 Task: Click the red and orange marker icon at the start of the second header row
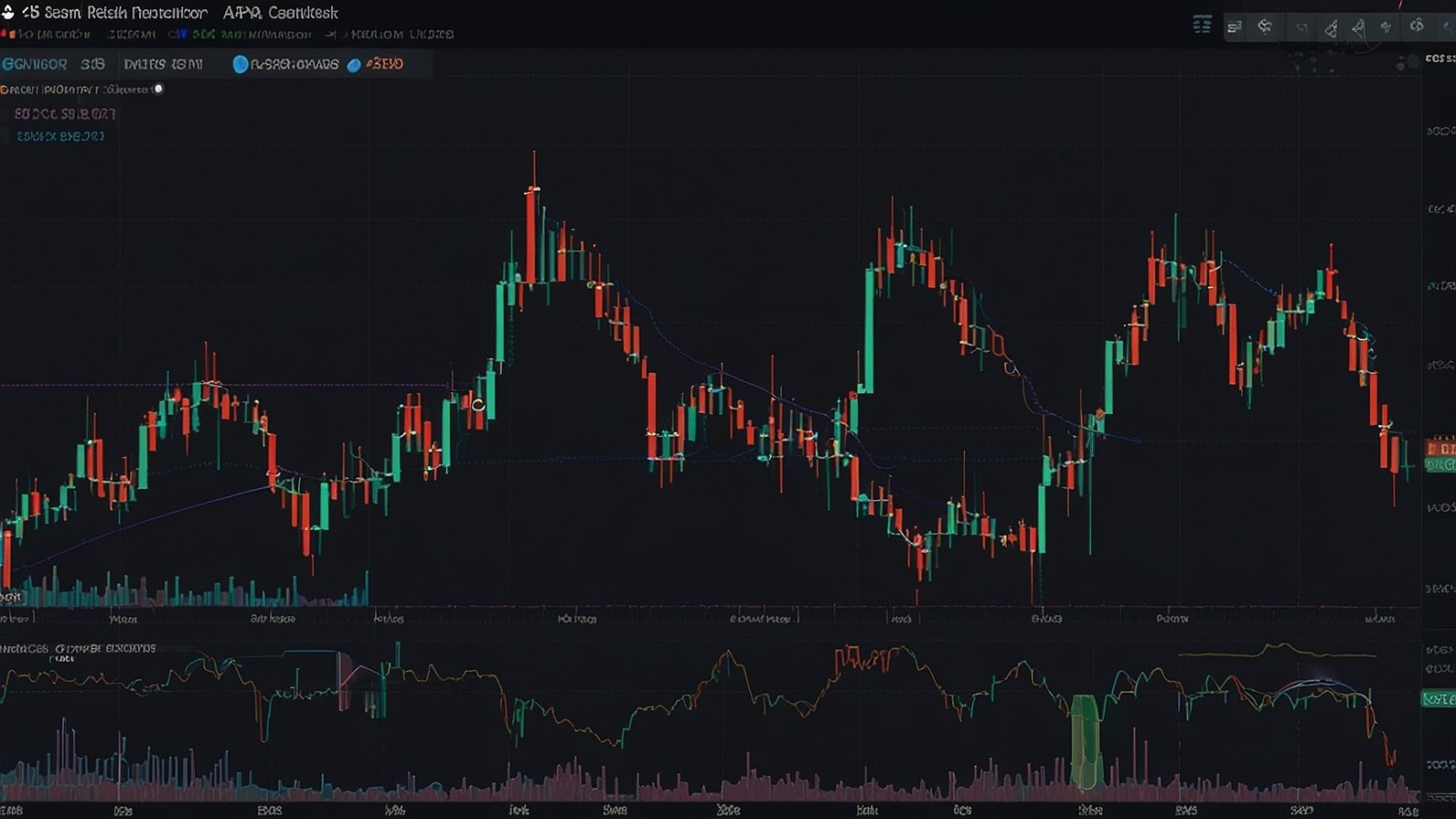[x=8, y=35]
